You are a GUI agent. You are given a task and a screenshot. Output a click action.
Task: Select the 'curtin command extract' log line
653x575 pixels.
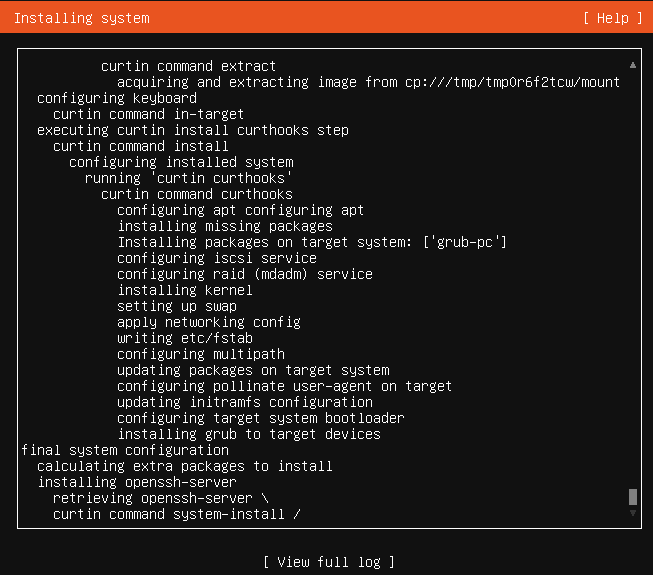click(188, 66)
